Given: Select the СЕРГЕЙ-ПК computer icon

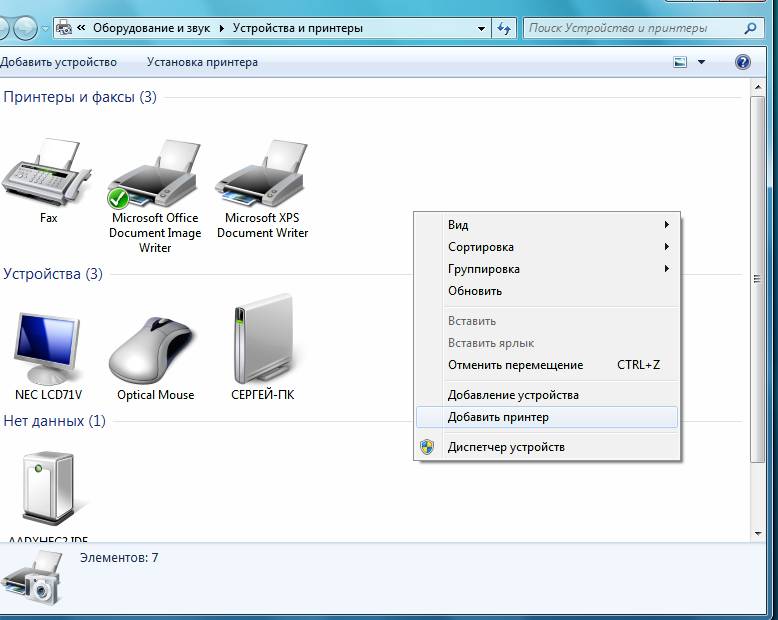Looking at the screenshot, I should pos(262,347).
